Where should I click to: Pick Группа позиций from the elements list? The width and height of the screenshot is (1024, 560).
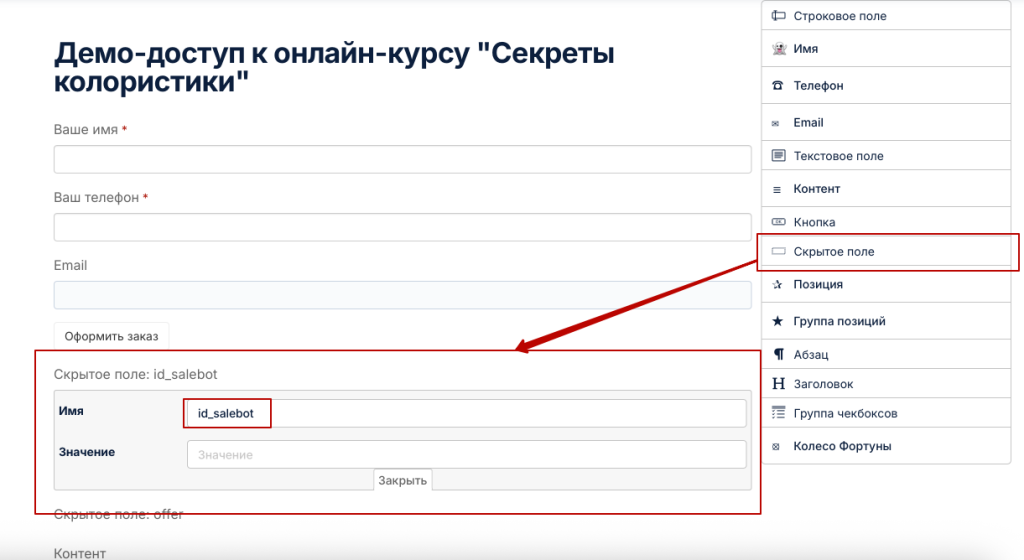(x=886, y=320)
